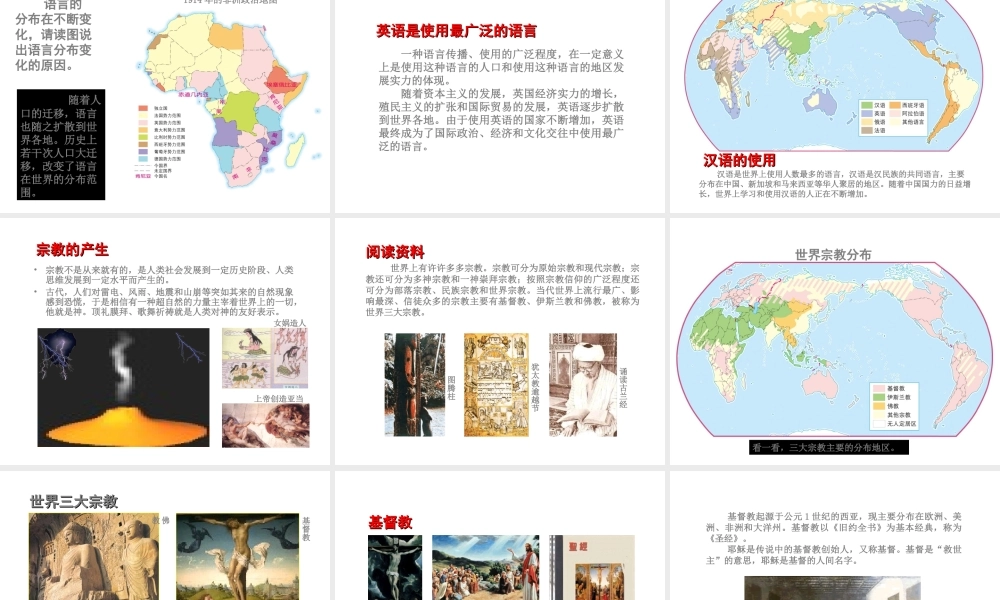Click the stone Buddha statue photo

click(x=94, y=557)
